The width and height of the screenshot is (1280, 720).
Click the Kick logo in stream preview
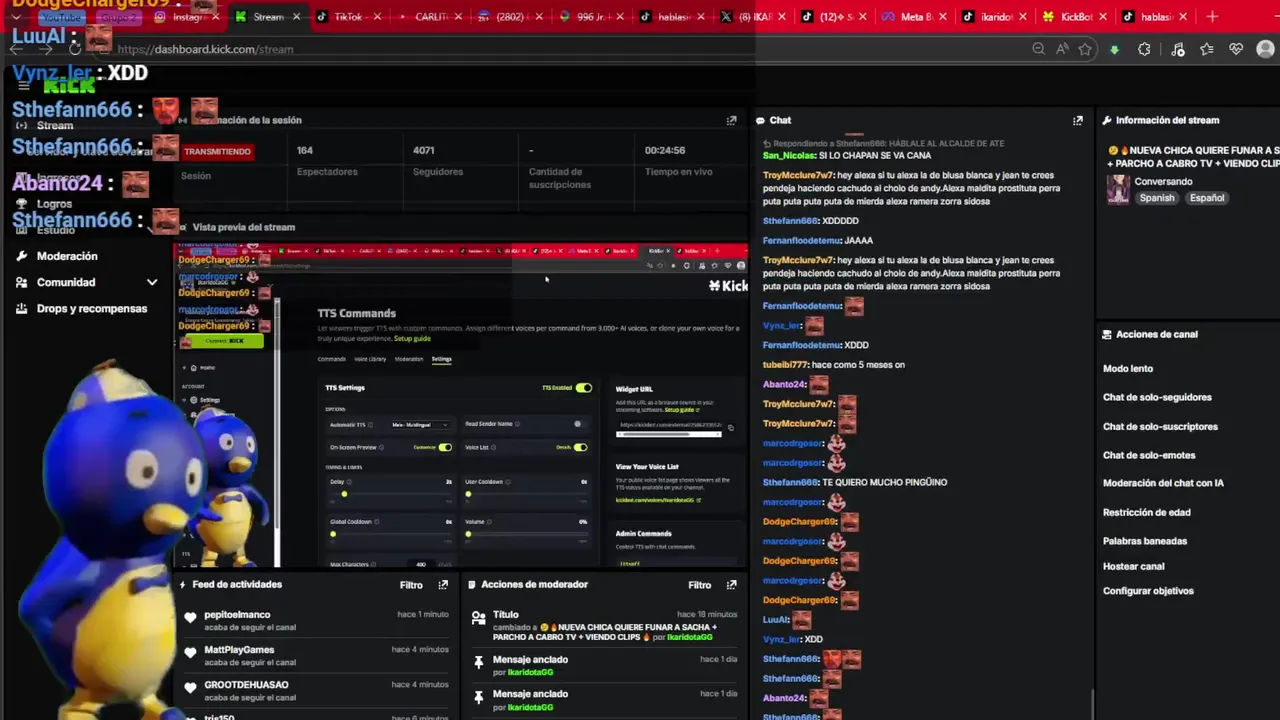pos(728,286)
